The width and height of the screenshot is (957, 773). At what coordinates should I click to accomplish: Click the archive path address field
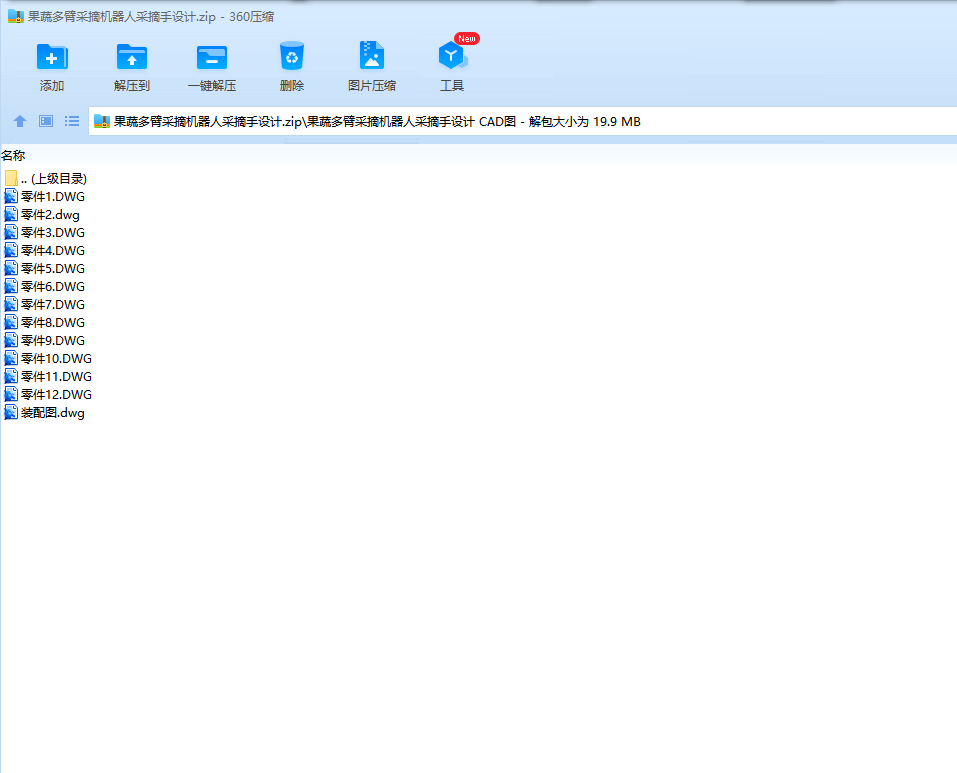coord(523,121)
